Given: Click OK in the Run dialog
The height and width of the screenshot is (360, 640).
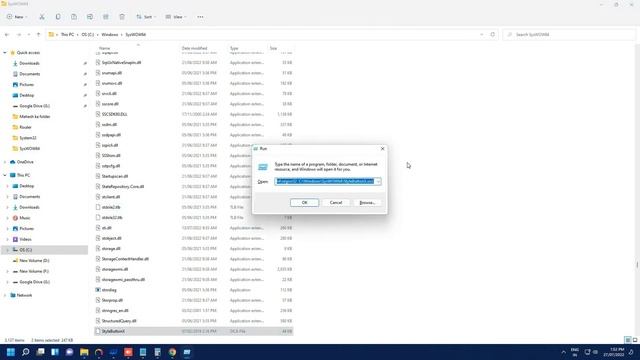Looking at the screenshot, I should [x=304, y=202].
